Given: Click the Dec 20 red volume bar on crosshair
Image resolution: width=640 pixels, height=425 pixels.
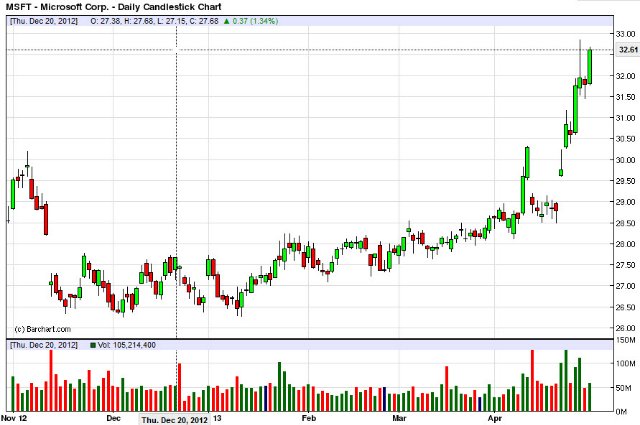Looking at the screenshot, I should click(x=179, y=387).
